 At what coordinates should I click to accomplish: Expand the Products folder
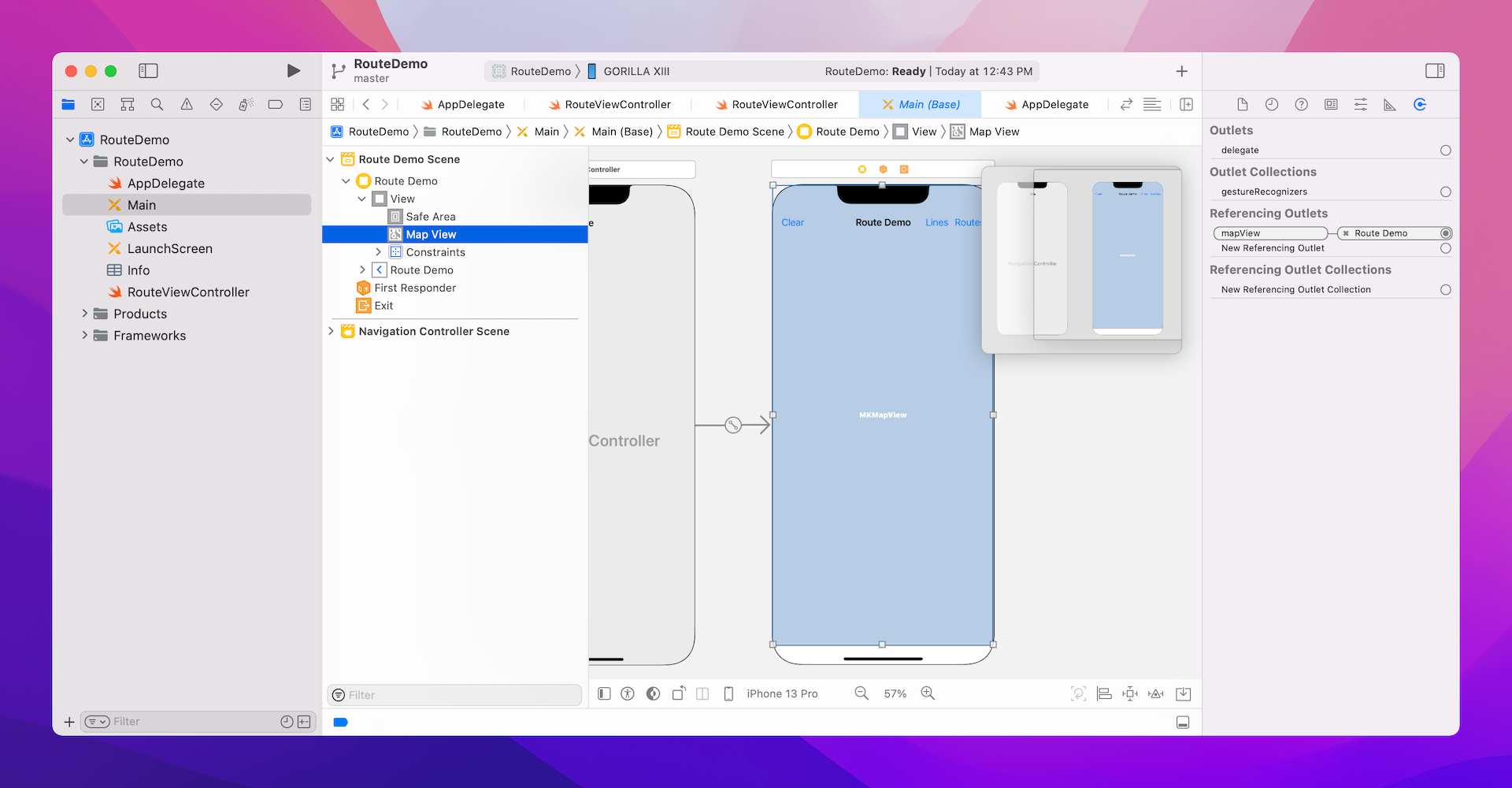(x=85, y=314)
